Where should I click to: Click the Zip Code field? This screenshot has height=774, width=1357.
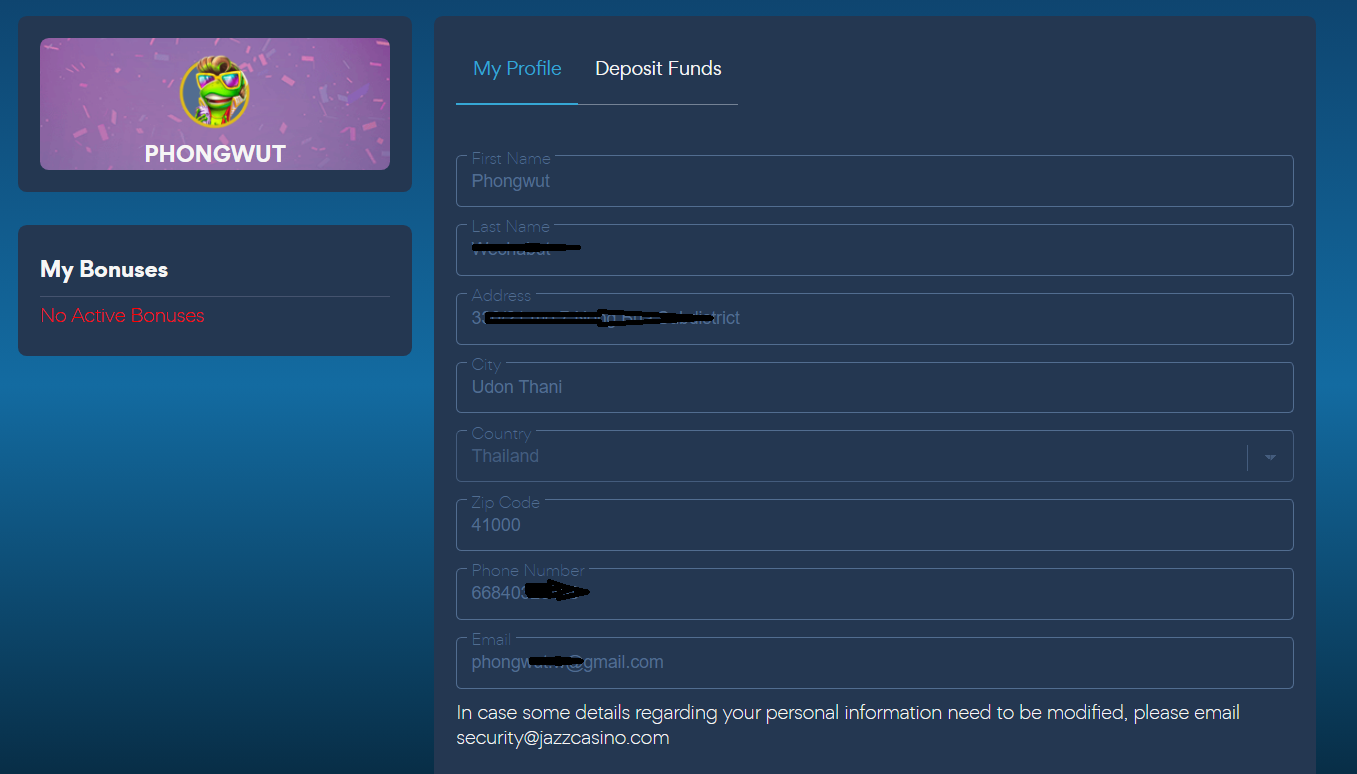click(875, 525)
